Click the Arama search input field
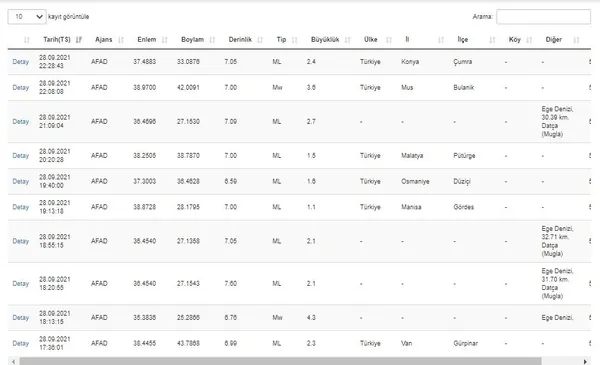 543,17
